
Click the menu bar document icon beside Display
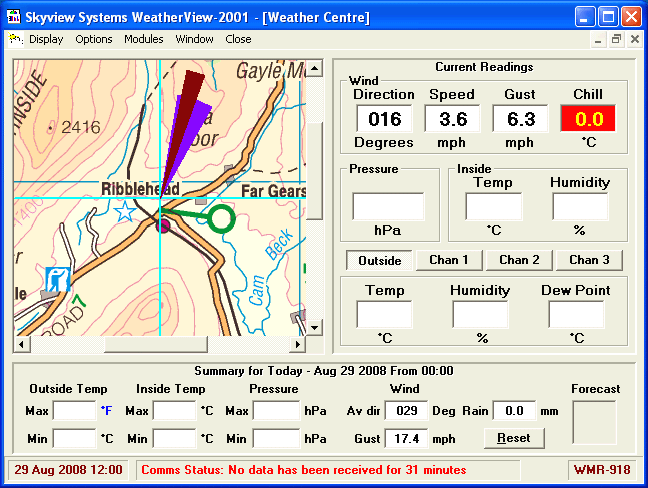click(x=15, y=39)
